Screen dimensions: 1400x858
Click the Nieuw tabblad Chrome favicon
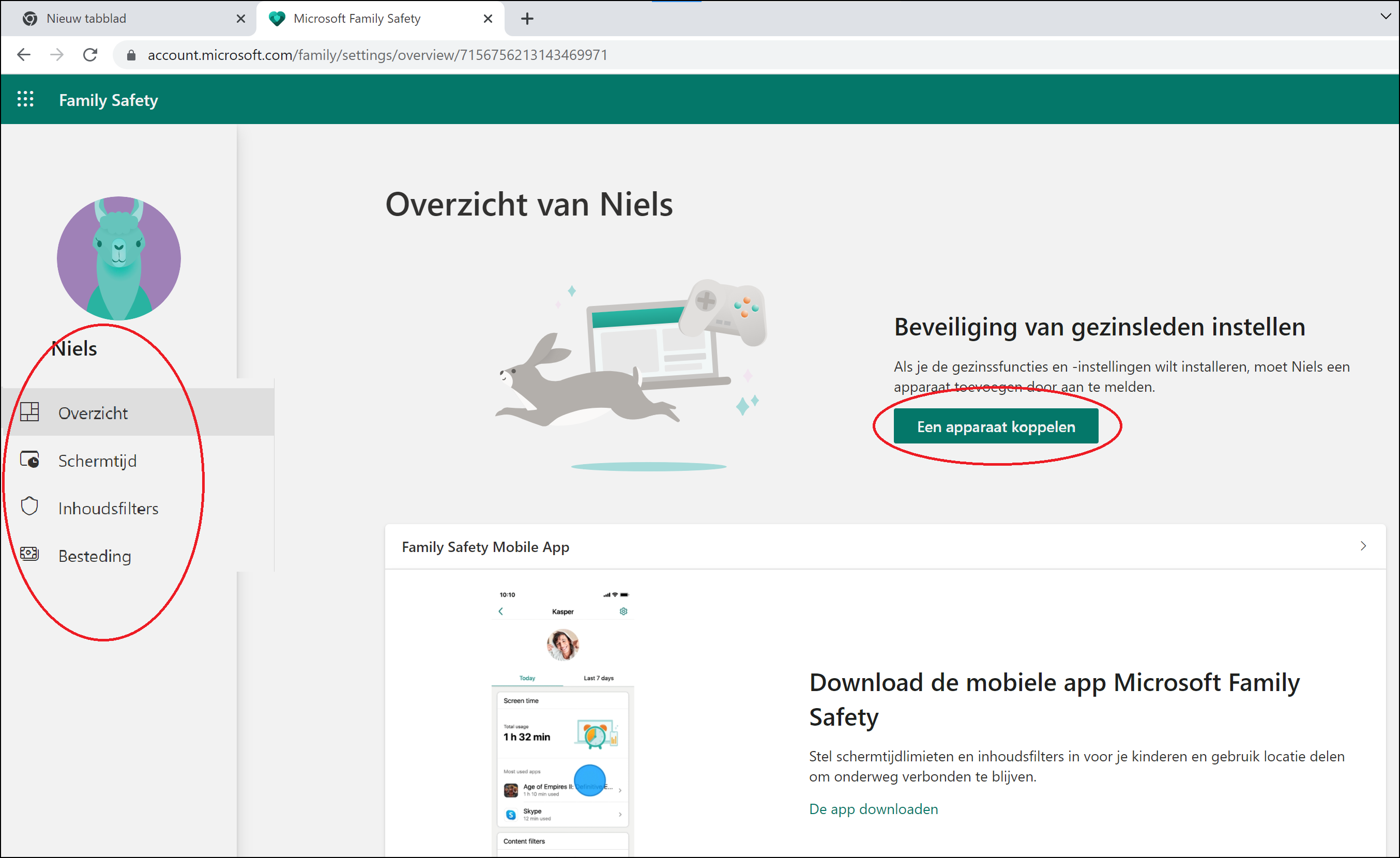tap(29, 19)
